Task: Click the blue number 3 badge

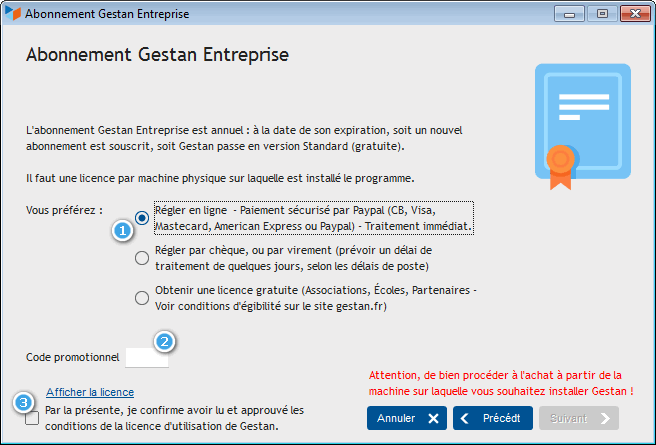Action: point(23,402)
